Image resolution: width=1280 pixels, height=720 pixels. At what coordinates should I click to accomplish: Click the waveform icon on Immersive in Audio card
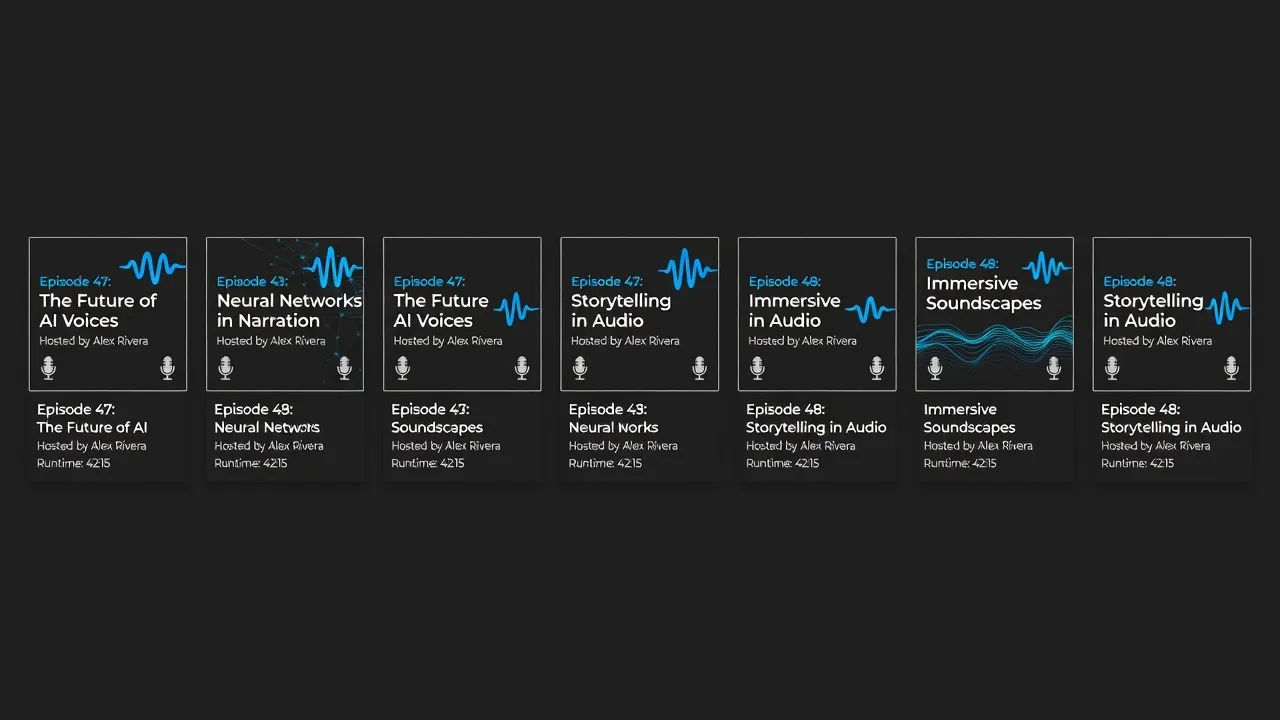coord(869,309)
